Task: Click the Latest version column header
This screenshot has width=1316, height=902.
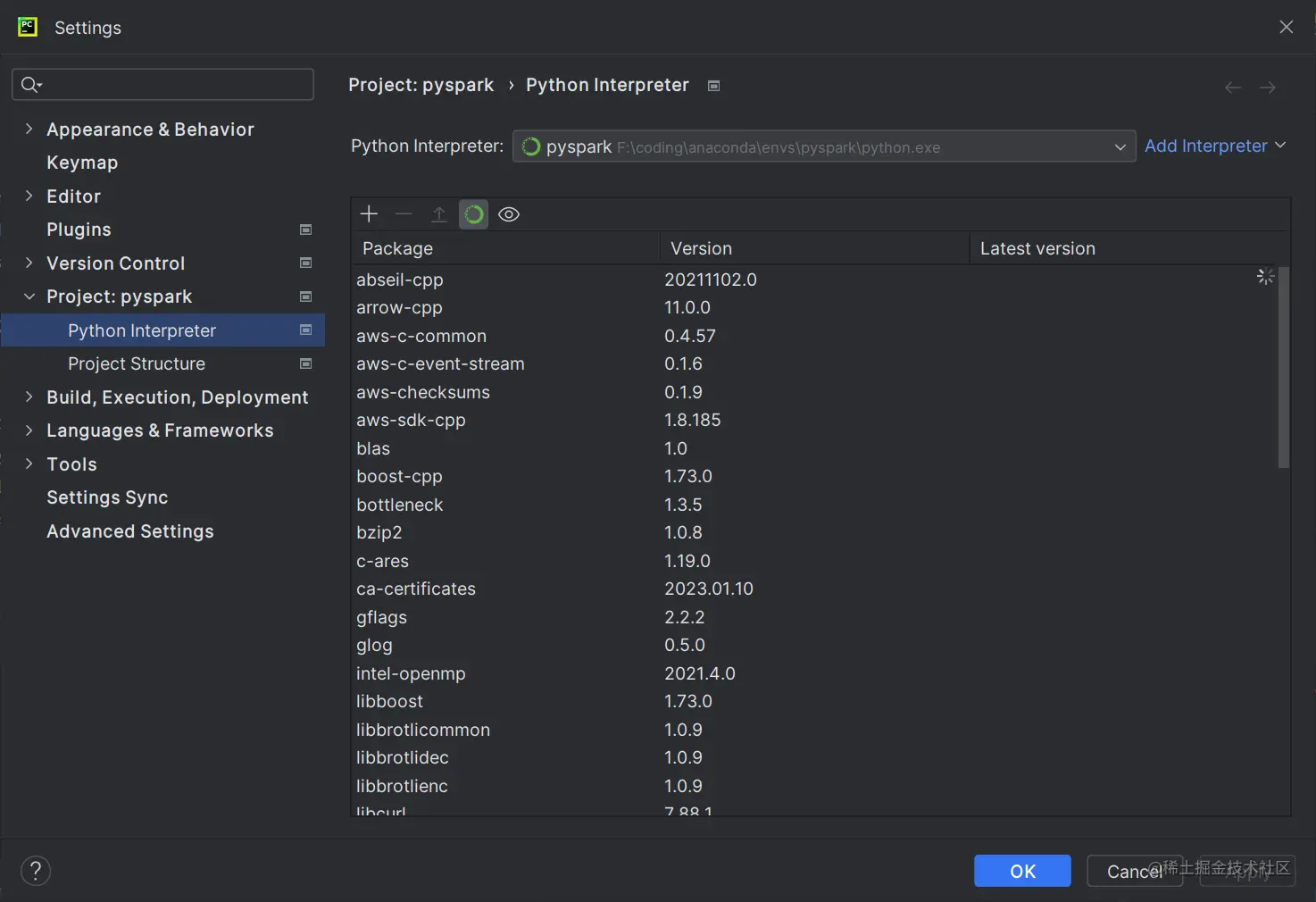Action: 1129,248
